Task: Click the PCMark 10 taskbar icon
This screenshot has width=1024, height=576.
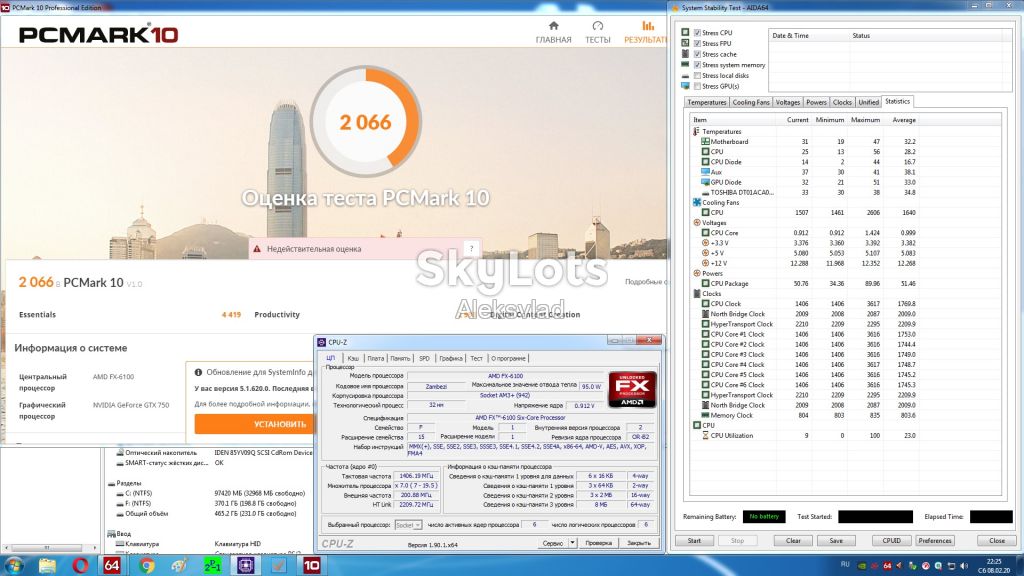Action: tap(312, 565)
